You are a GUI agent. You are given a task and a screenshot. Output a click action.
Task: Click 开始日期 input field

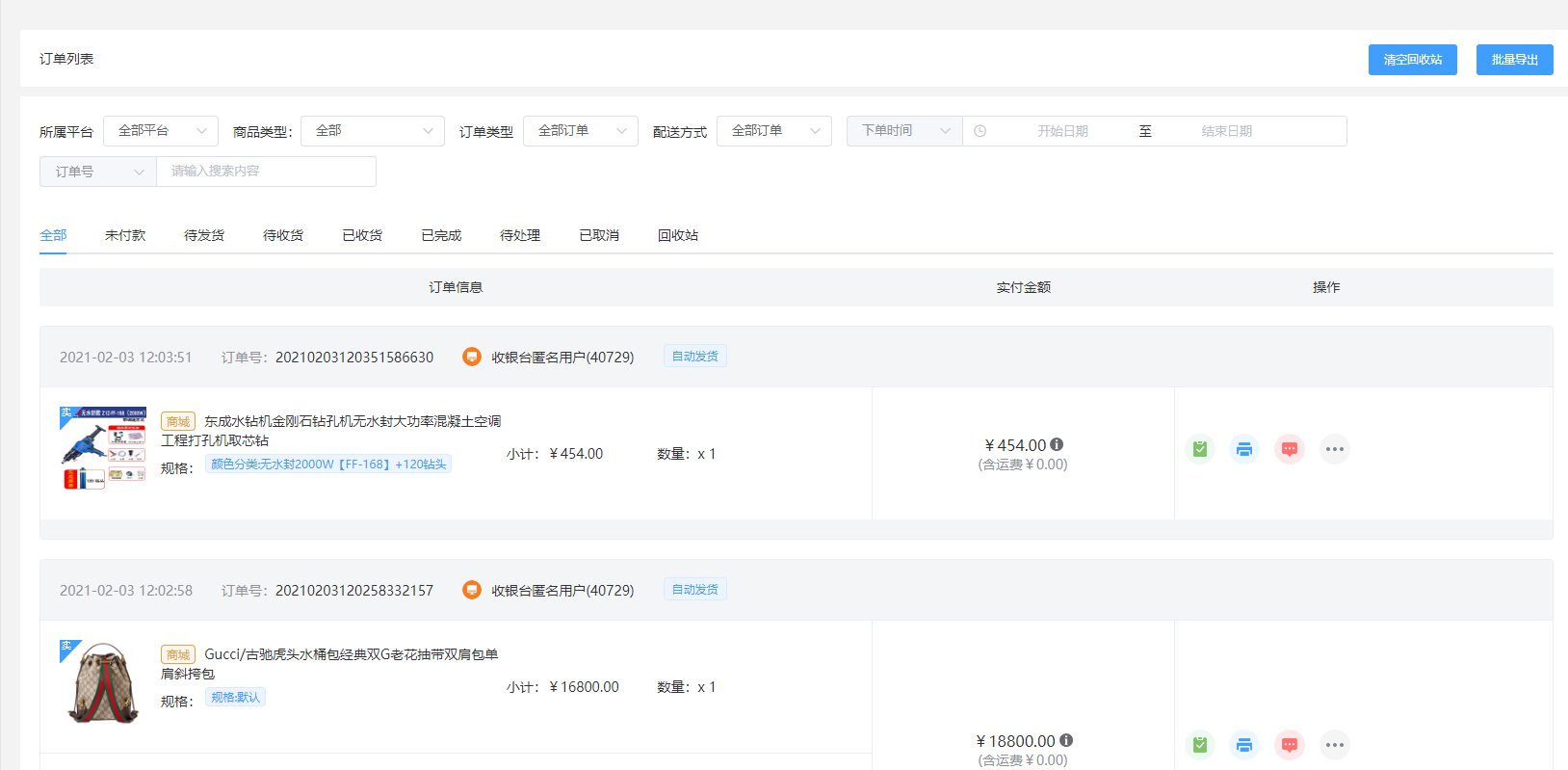(x=1062, y=131)
